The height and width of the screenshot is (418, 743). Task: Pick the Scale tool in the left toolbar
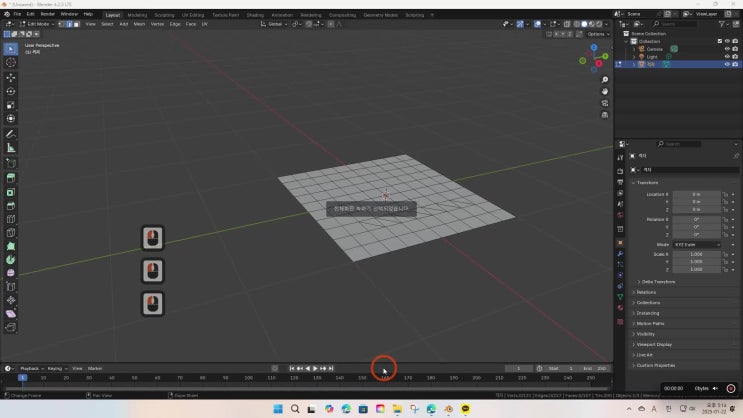11,105
